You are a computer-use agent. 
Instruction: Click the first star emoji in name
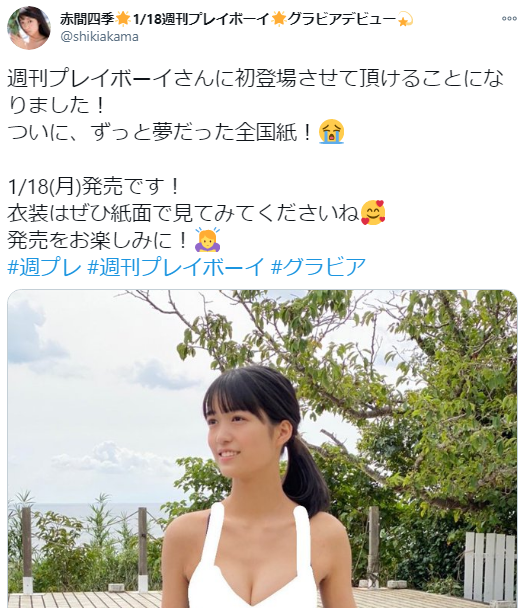click(123, 19)
